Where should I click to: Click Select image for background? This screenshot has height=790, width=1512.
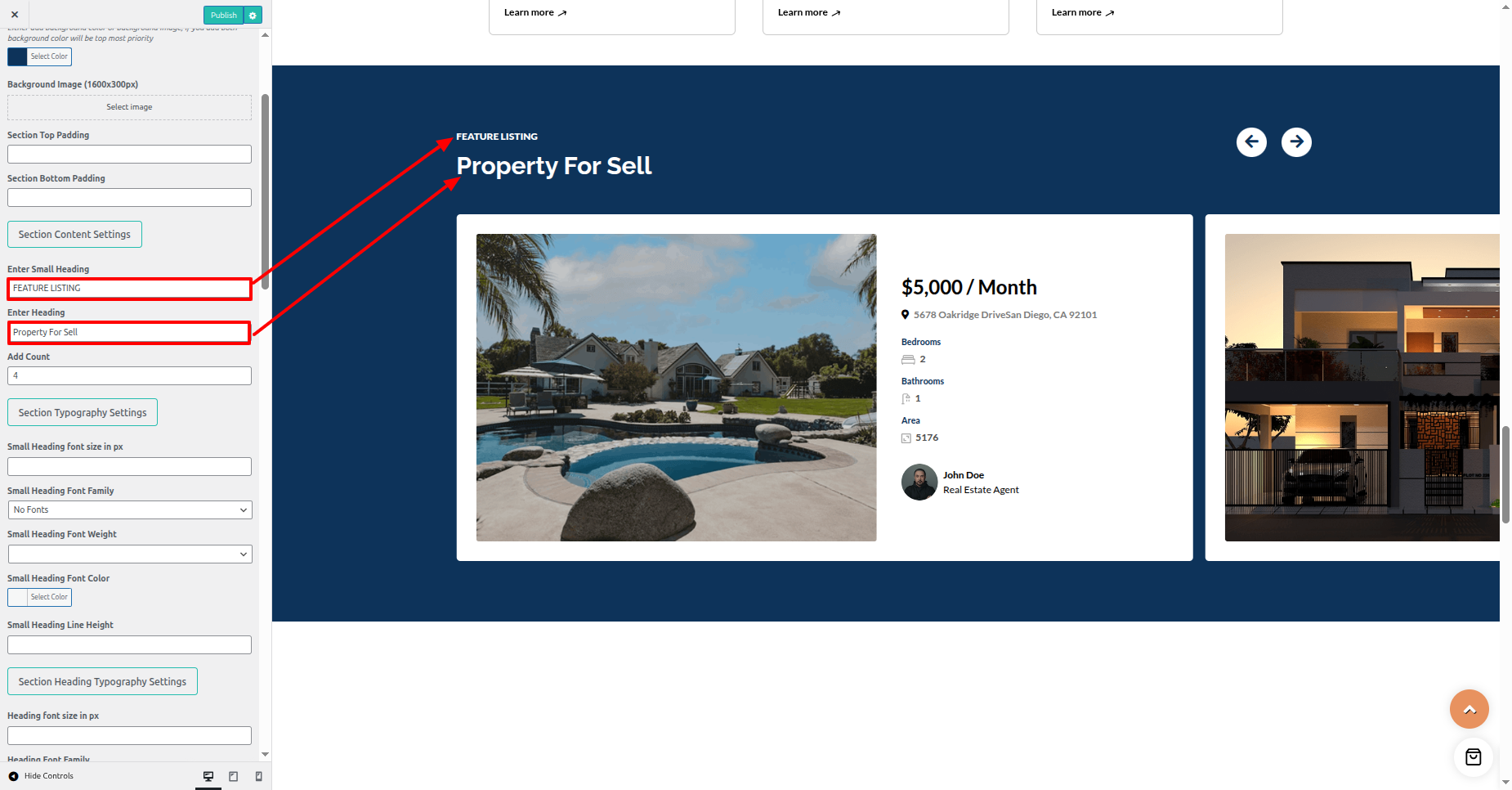[129, 107]
